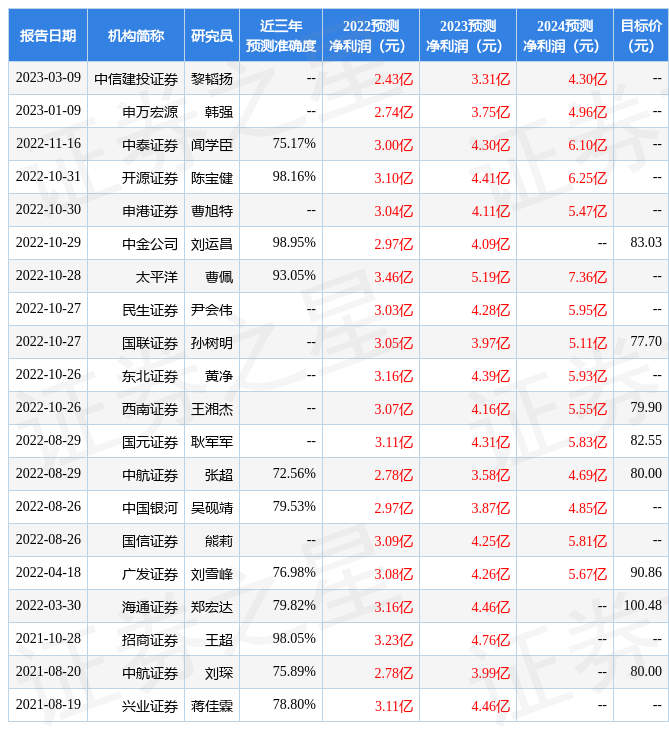Select institution 国信证券
The image size is (669, 730).
click(x=150, y=541)
